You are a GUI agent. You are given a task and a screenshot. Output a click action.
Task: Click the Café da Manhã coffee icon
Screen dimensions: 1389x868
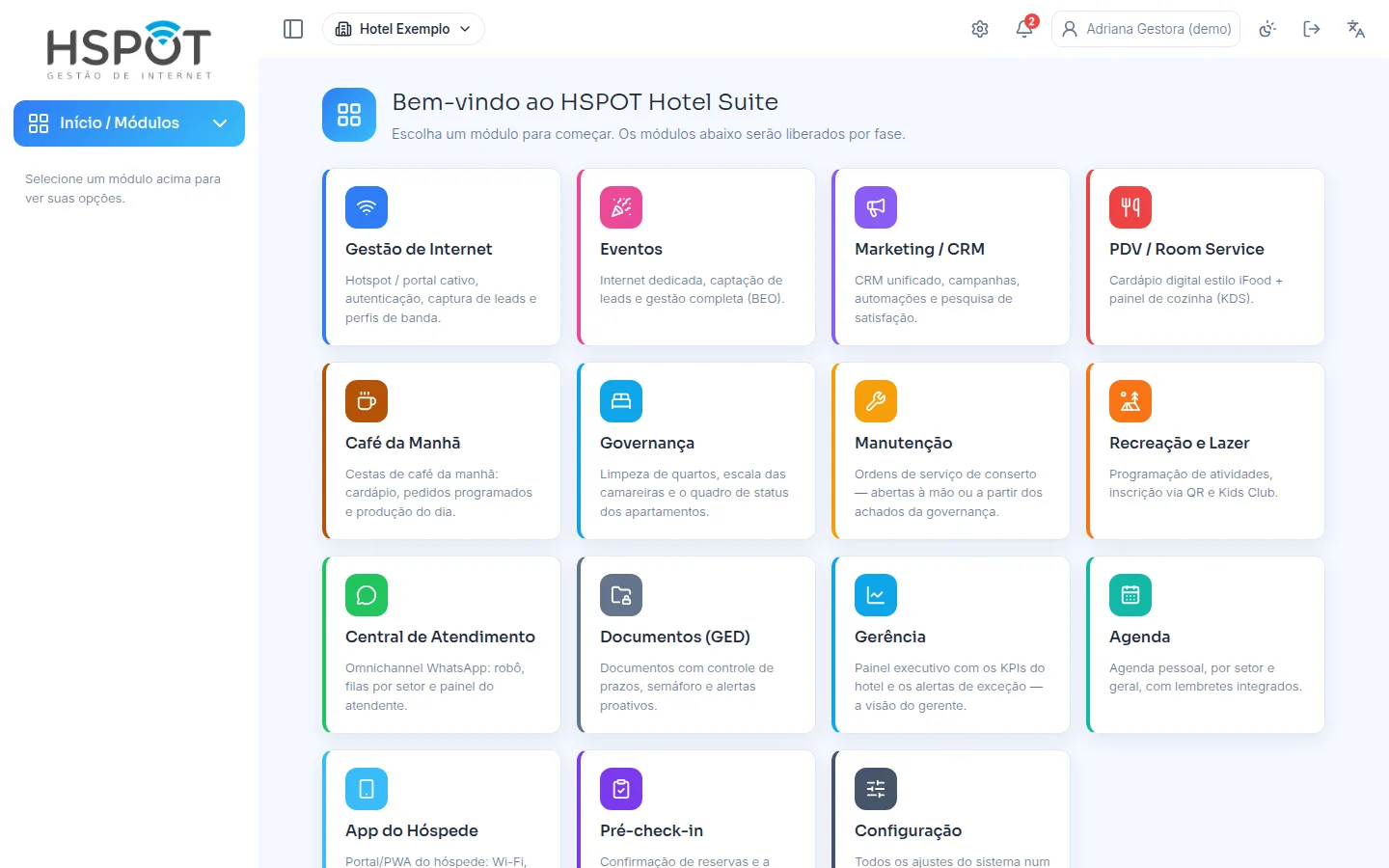367,401
